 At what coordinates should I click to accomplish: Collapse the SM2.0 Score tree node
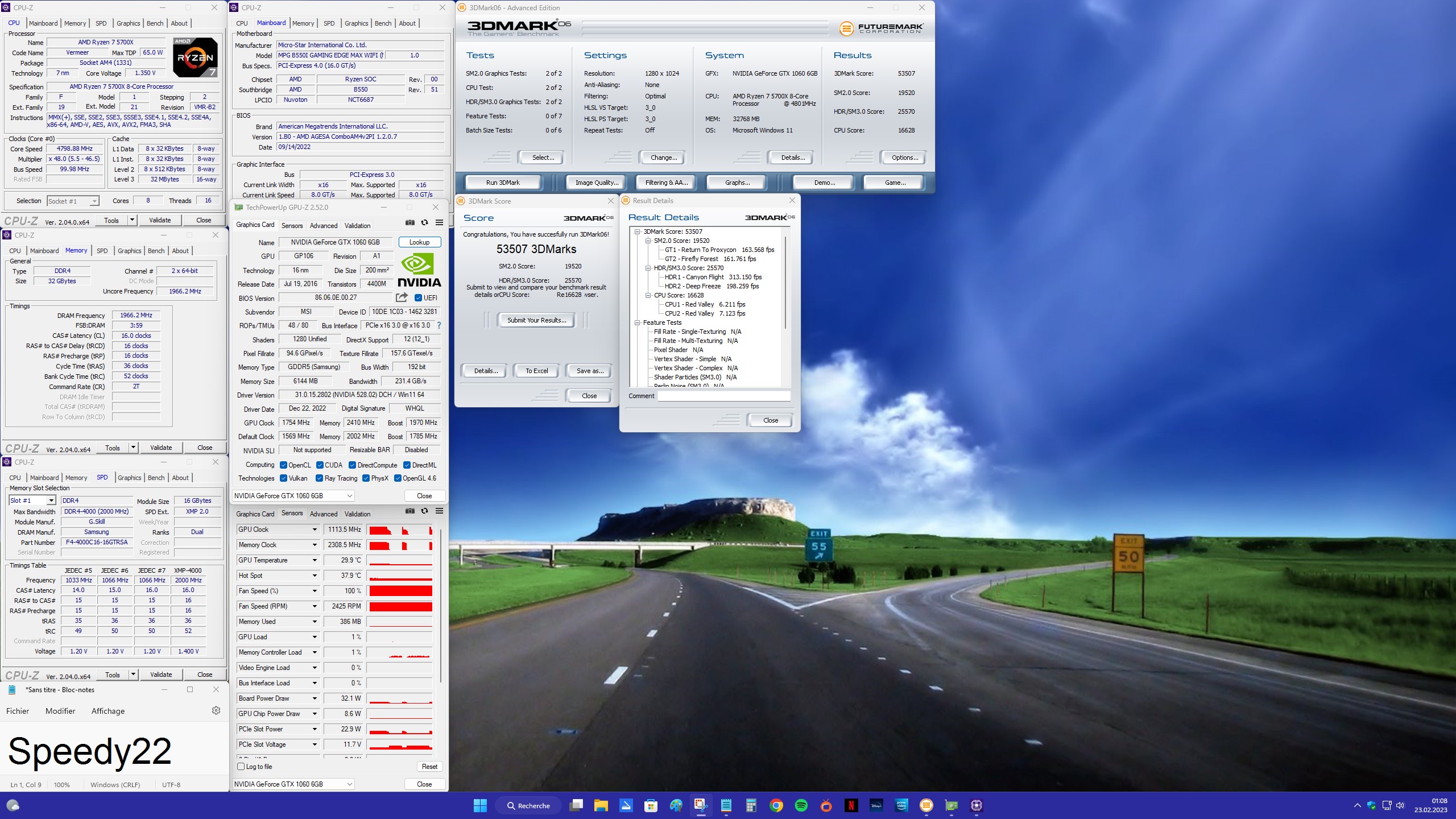coord(648,241)
